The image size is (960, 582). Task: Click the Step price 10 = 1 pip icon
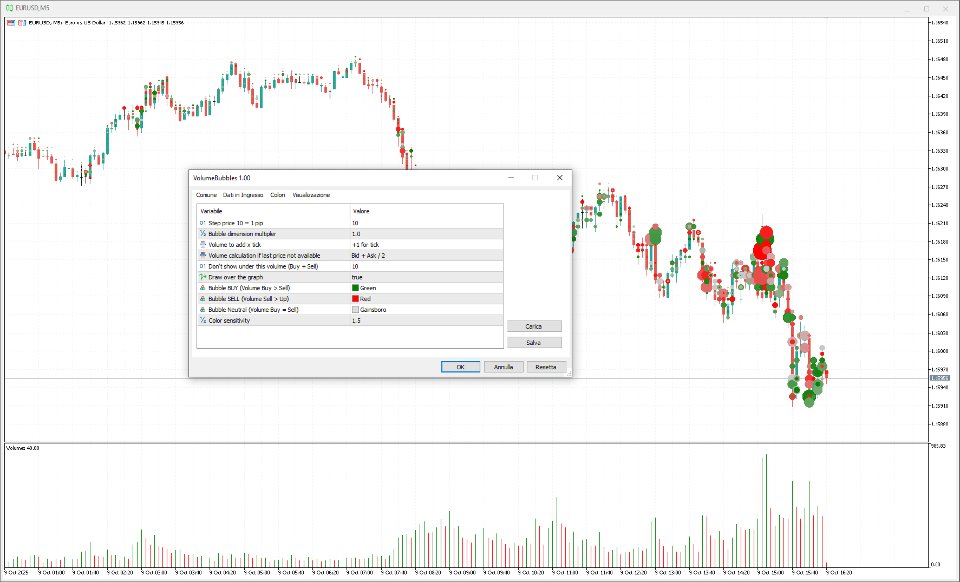(202, 222)
